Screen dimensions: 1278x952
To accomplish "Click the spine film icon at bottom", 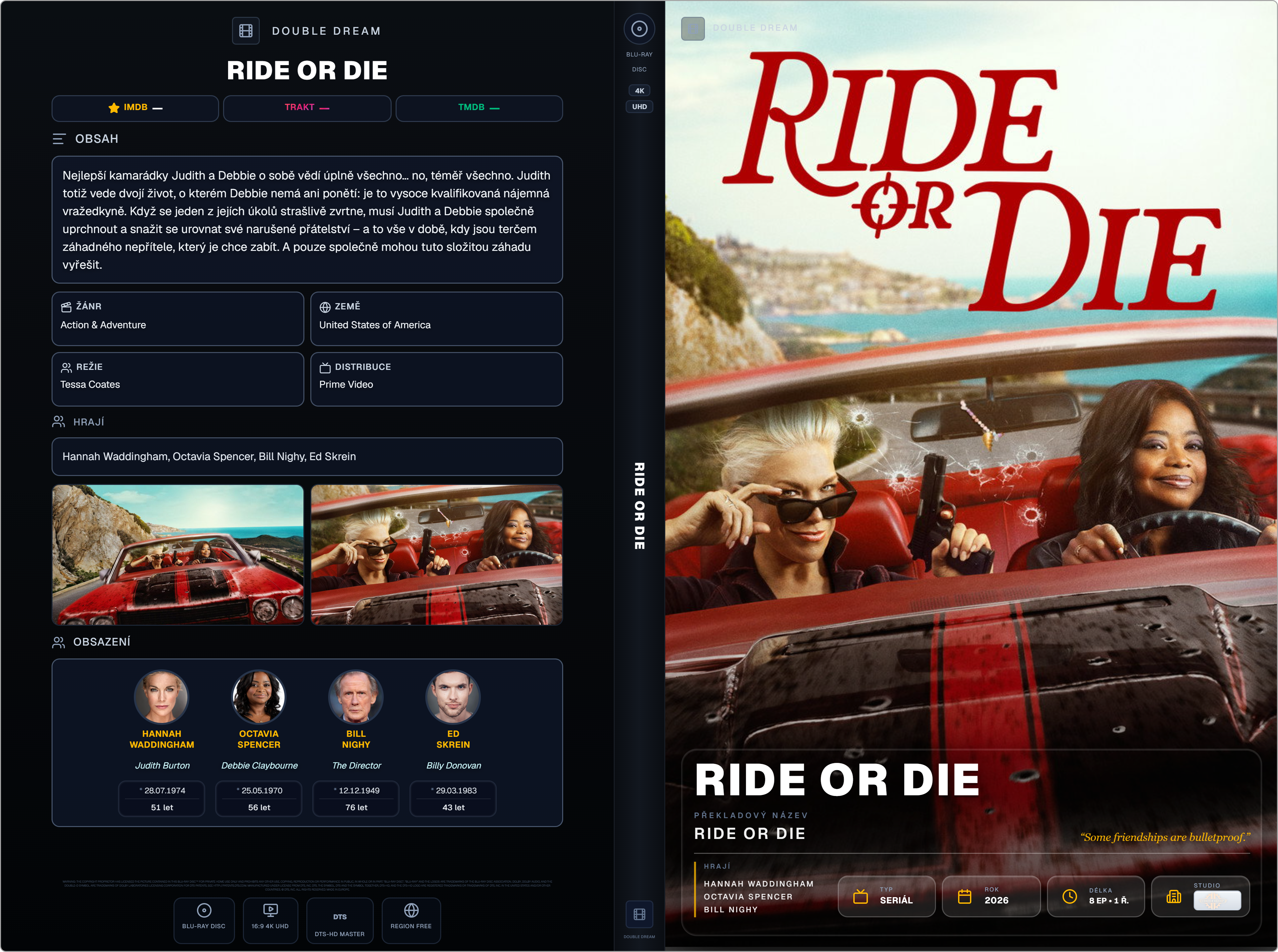I will click(639, 914).
